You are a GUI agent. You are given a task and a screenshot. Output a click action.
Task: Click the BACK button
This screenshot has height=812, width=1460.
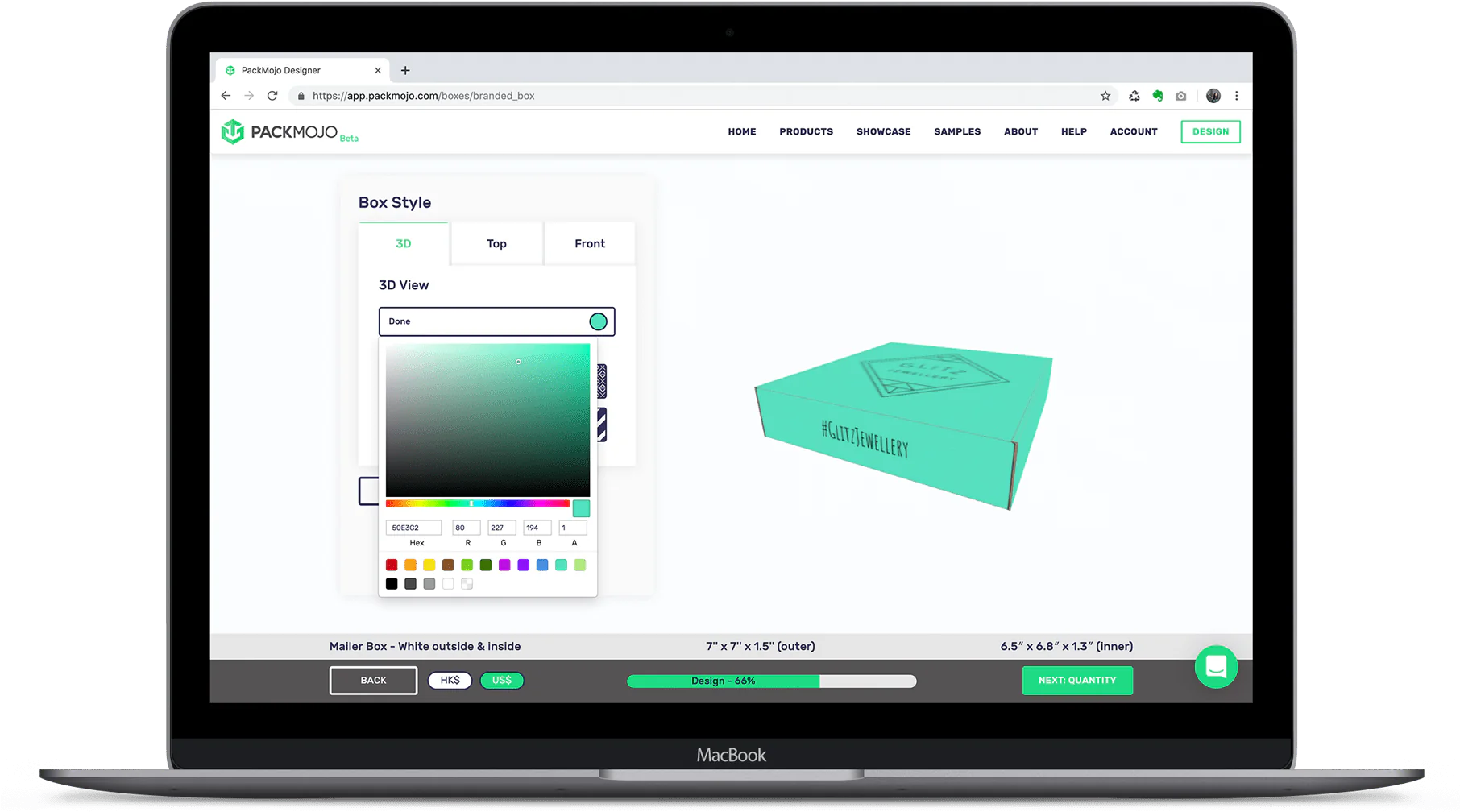tap(373, 681)
